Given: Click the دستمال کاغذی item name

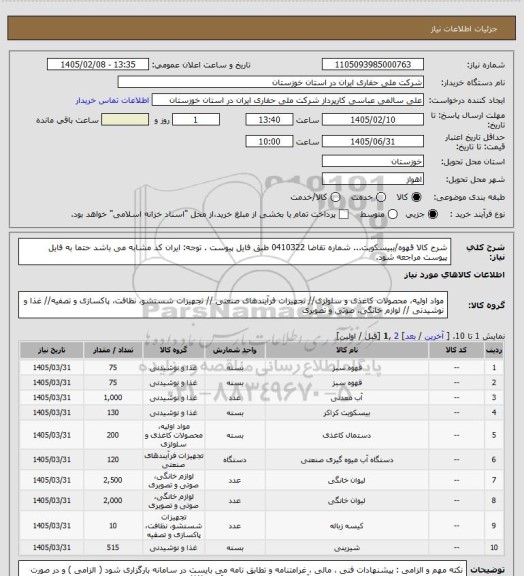Looking at the screenshot, I should [347, 435].
